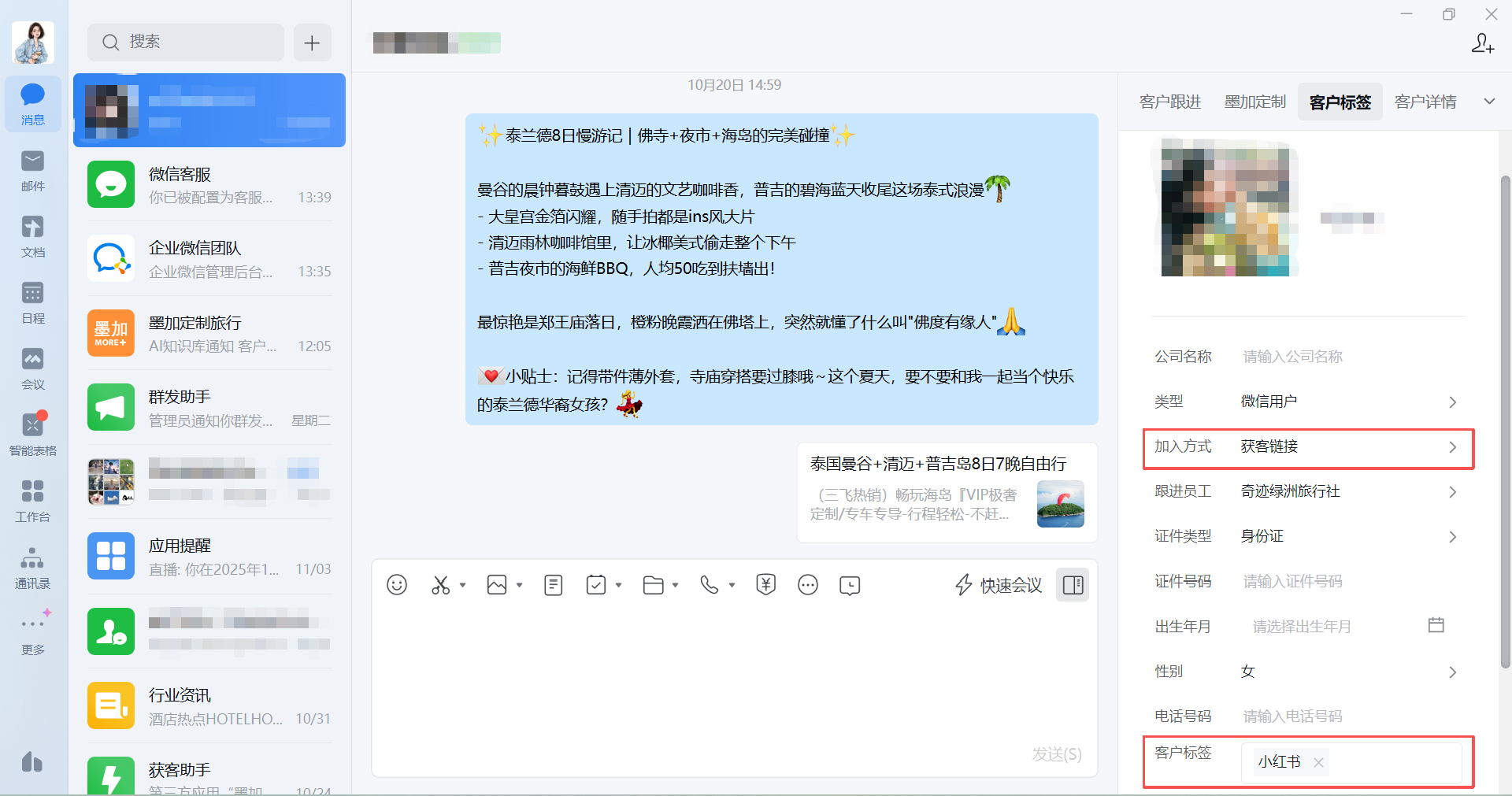Screen dimensions: 1512x796
Task: Switch to the 客户跟进 tab
Action: pos(1170,102)
